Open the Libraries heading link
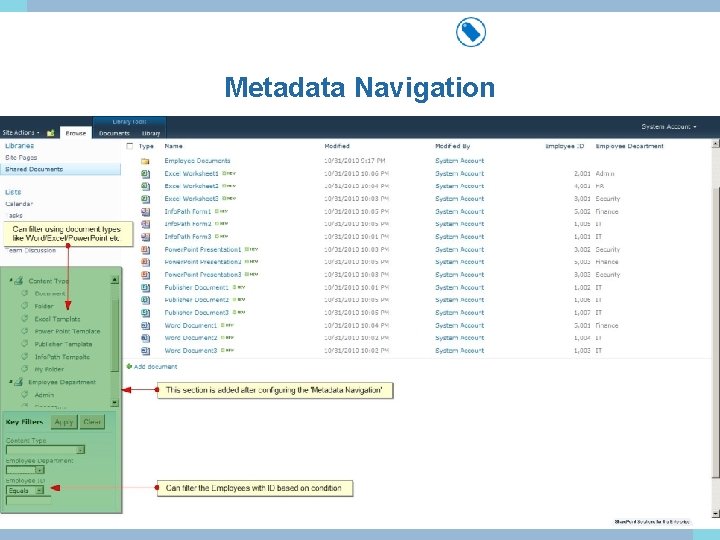Image resolution: width=720 pixels, height=540 pixels. 20,146
